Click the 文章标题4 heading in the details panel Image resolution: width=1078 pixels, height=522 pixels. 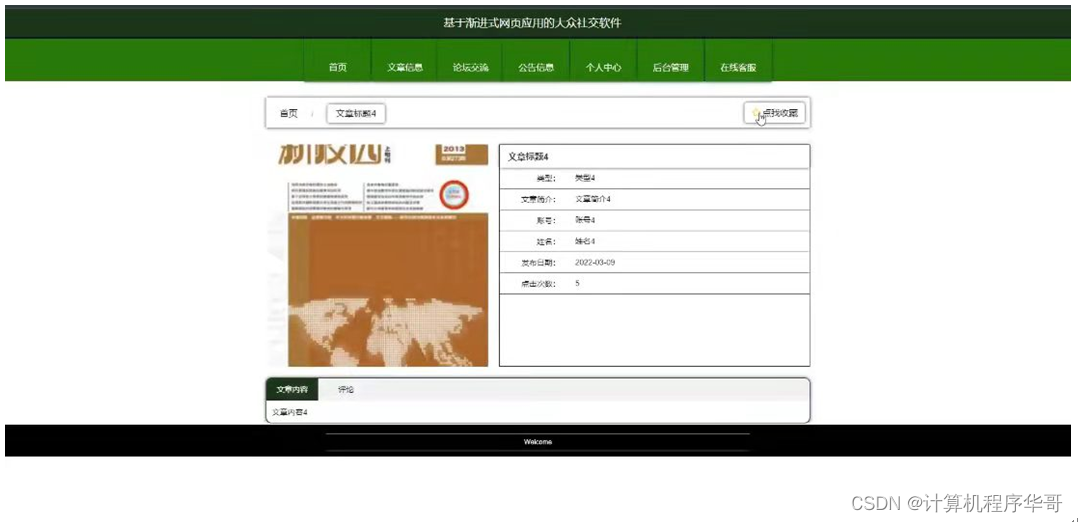[x=528, y=157]
